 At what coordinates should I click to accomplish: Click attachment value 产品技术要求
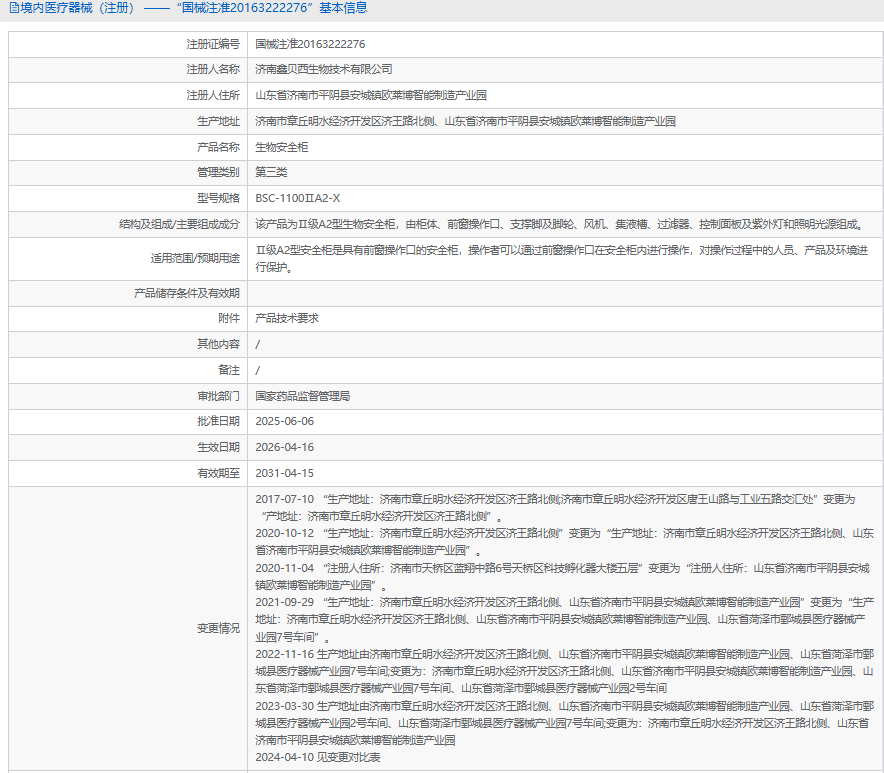coord(287,319)
